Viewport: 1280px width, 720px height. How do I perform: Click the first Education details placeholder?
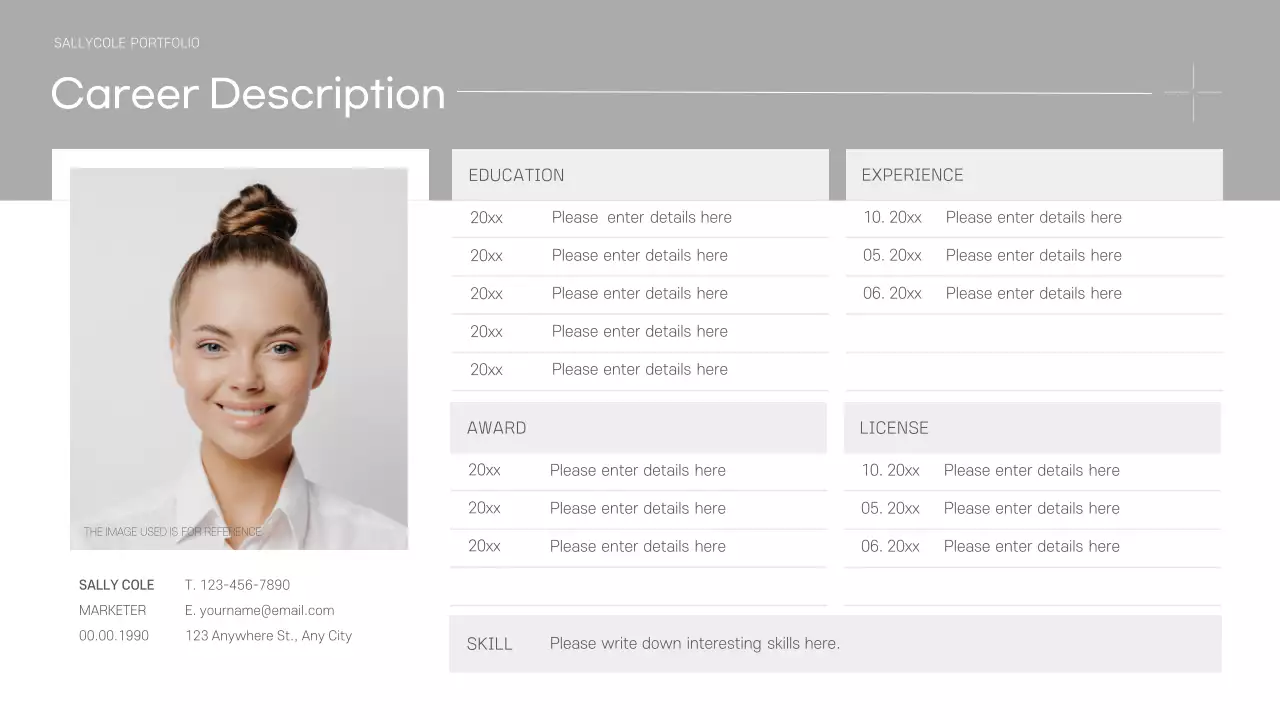[641, 217]
